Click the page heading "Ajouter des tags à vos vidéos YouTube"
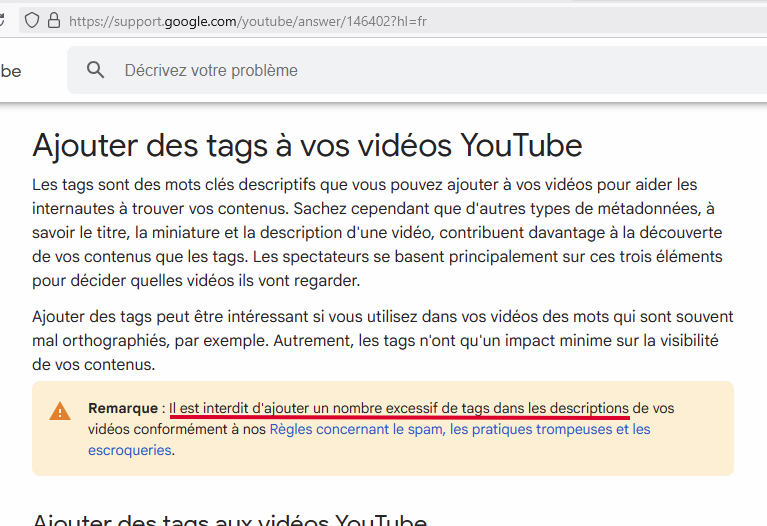The width and height of the screenshot is (767, 526). (307, 145)
